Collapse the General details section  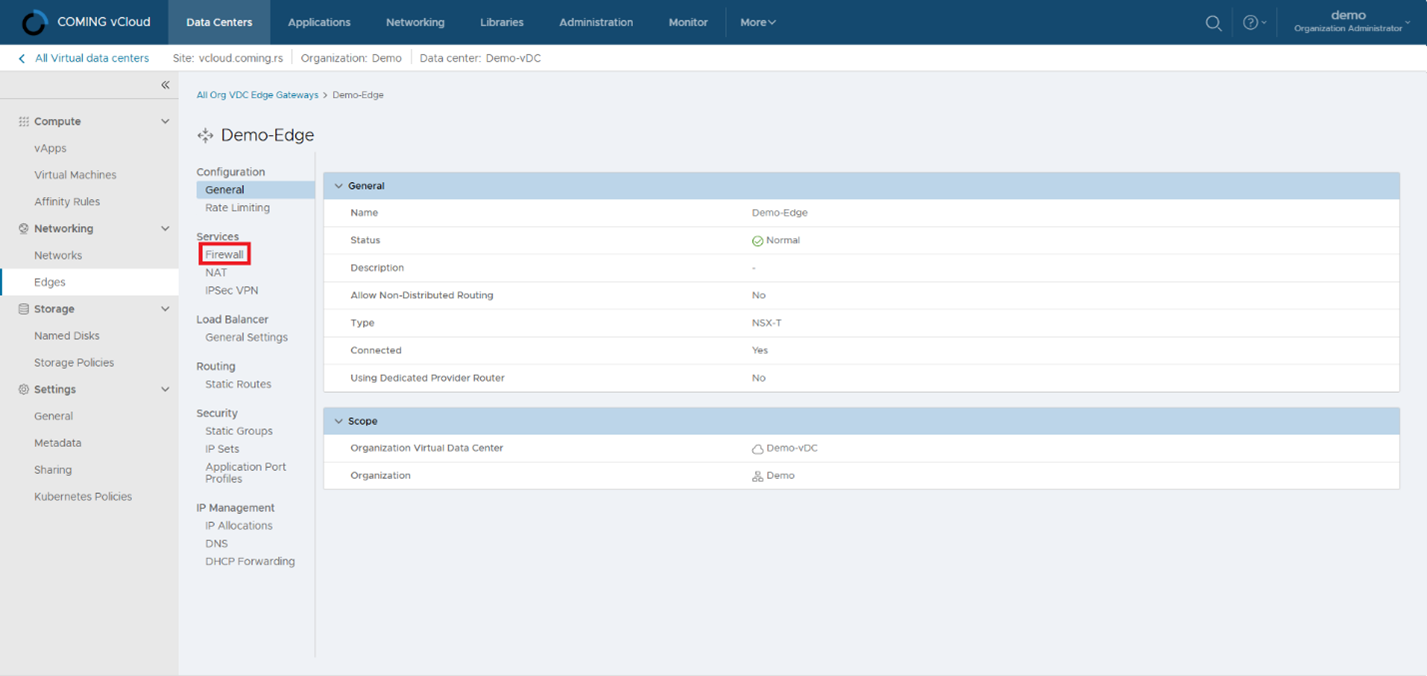click(338, 186)
